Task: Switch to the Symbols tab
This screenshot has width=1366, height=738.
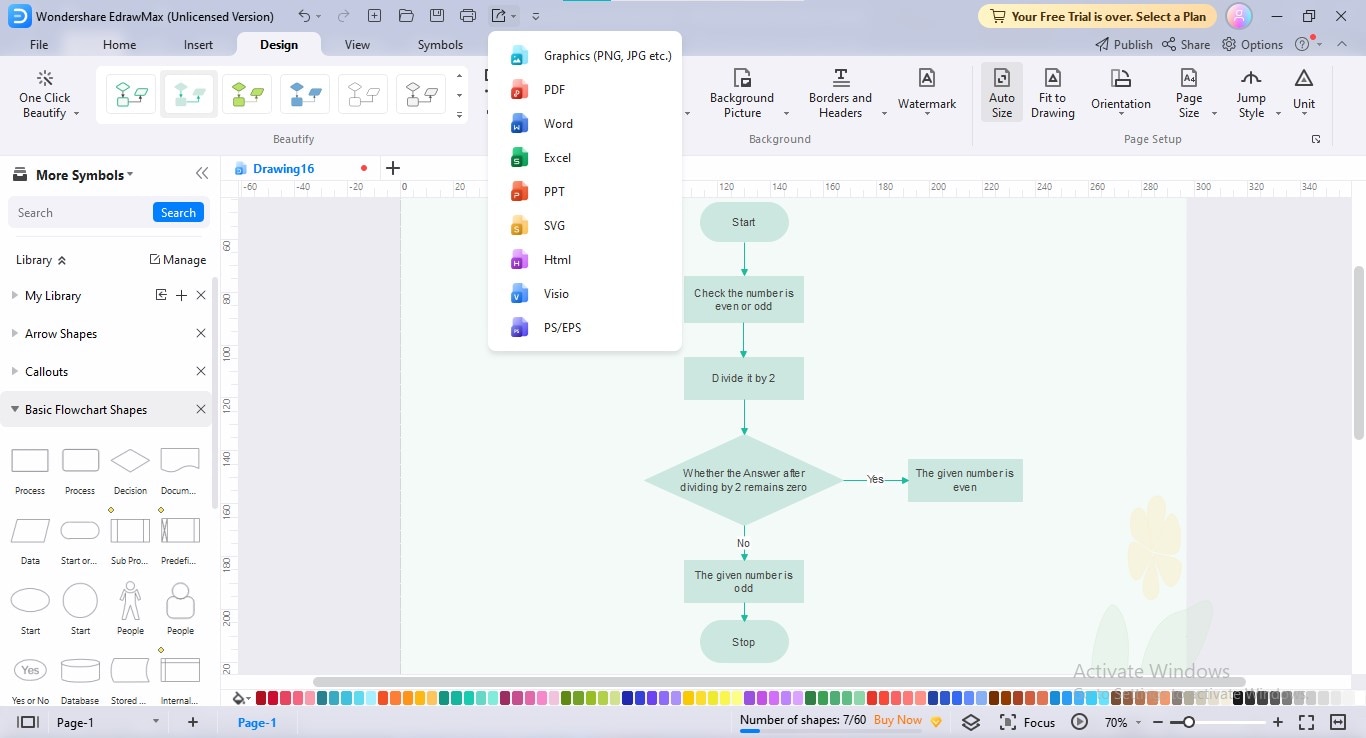Action: pos(440,45)
